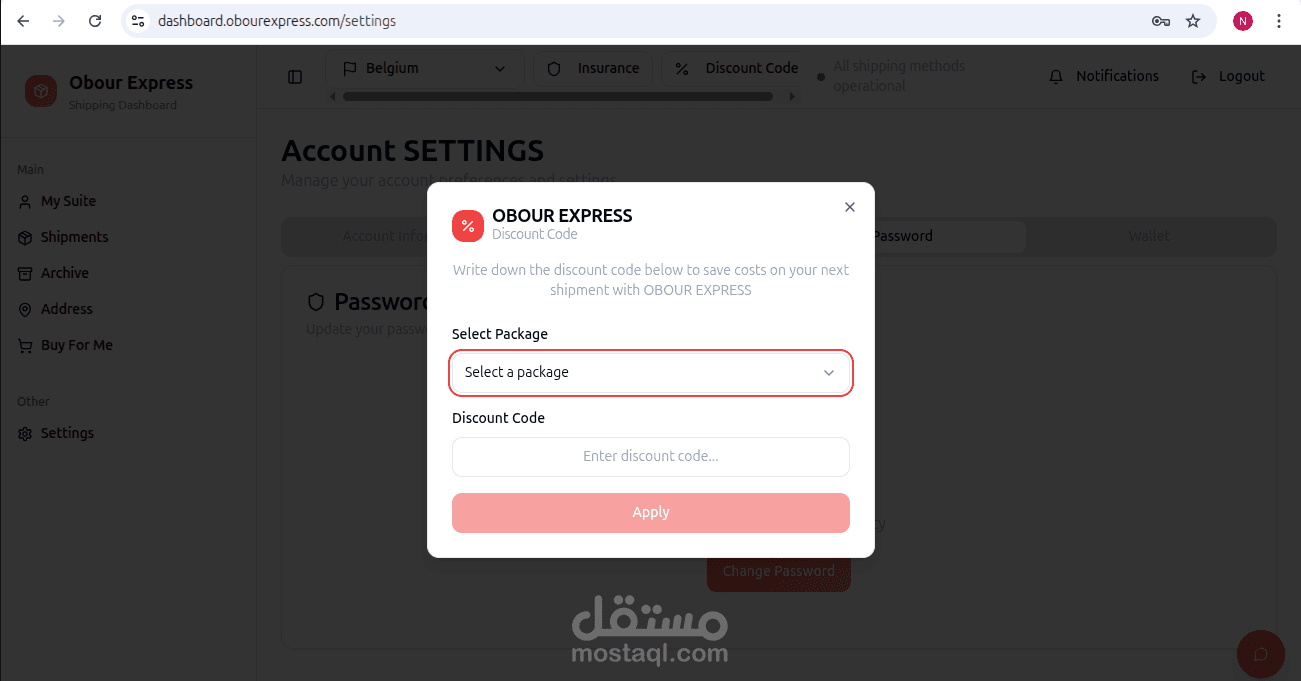This screenshot has width=1301, height=681.
Task: Click the toolbar horizontal scrollbar
Action: click(558, 97)
